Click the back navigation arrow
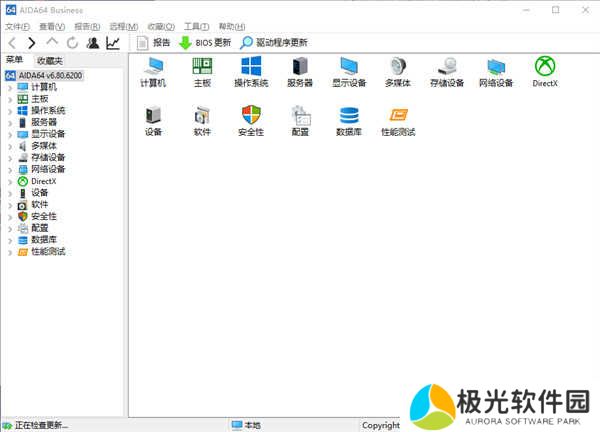This screenshot has width=600, height=432. coord(12,43)
